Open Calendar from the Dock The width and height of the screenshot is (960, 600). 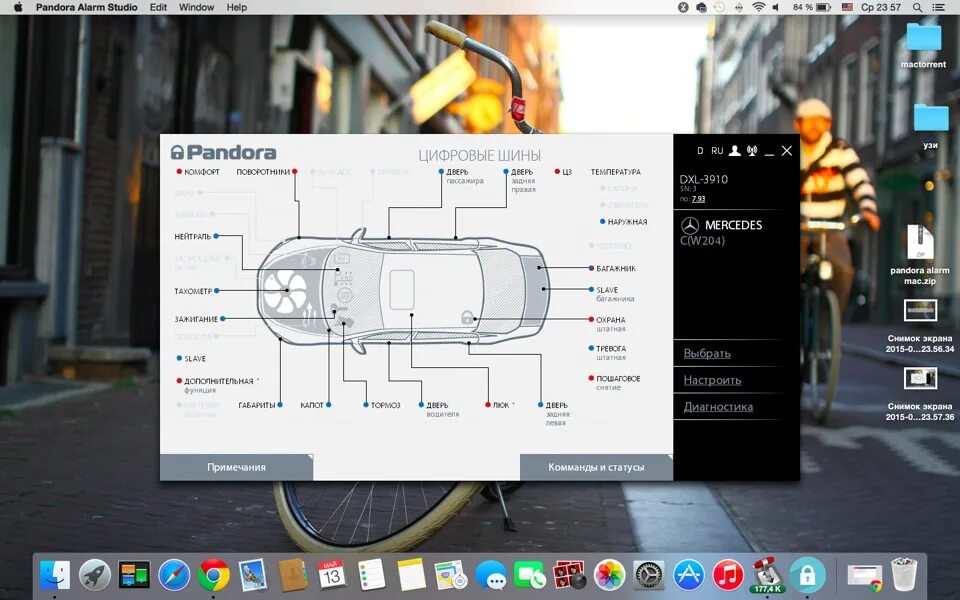point(332,575)
